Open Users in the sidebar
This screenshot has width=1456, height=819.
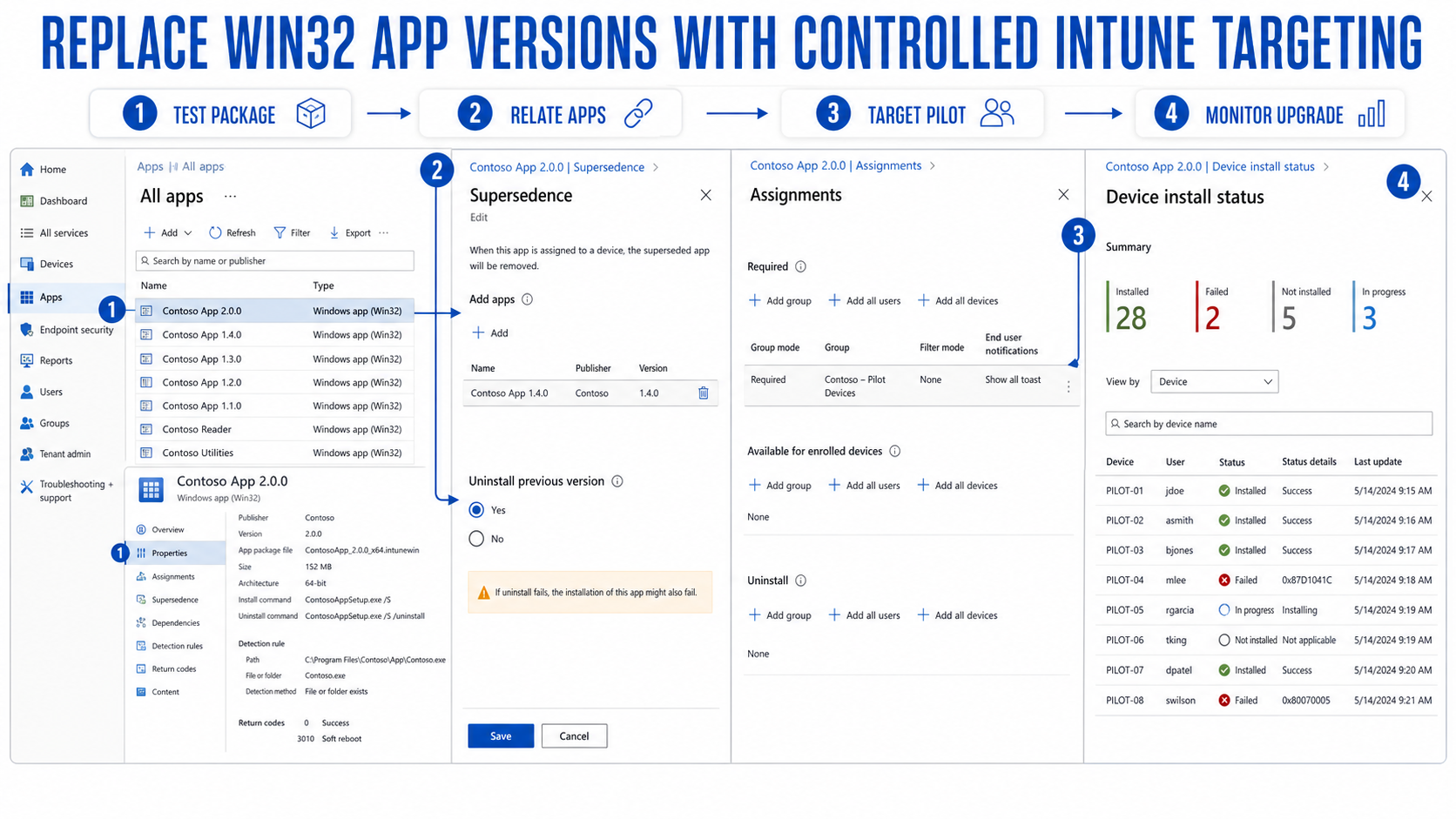pos(42,392)
